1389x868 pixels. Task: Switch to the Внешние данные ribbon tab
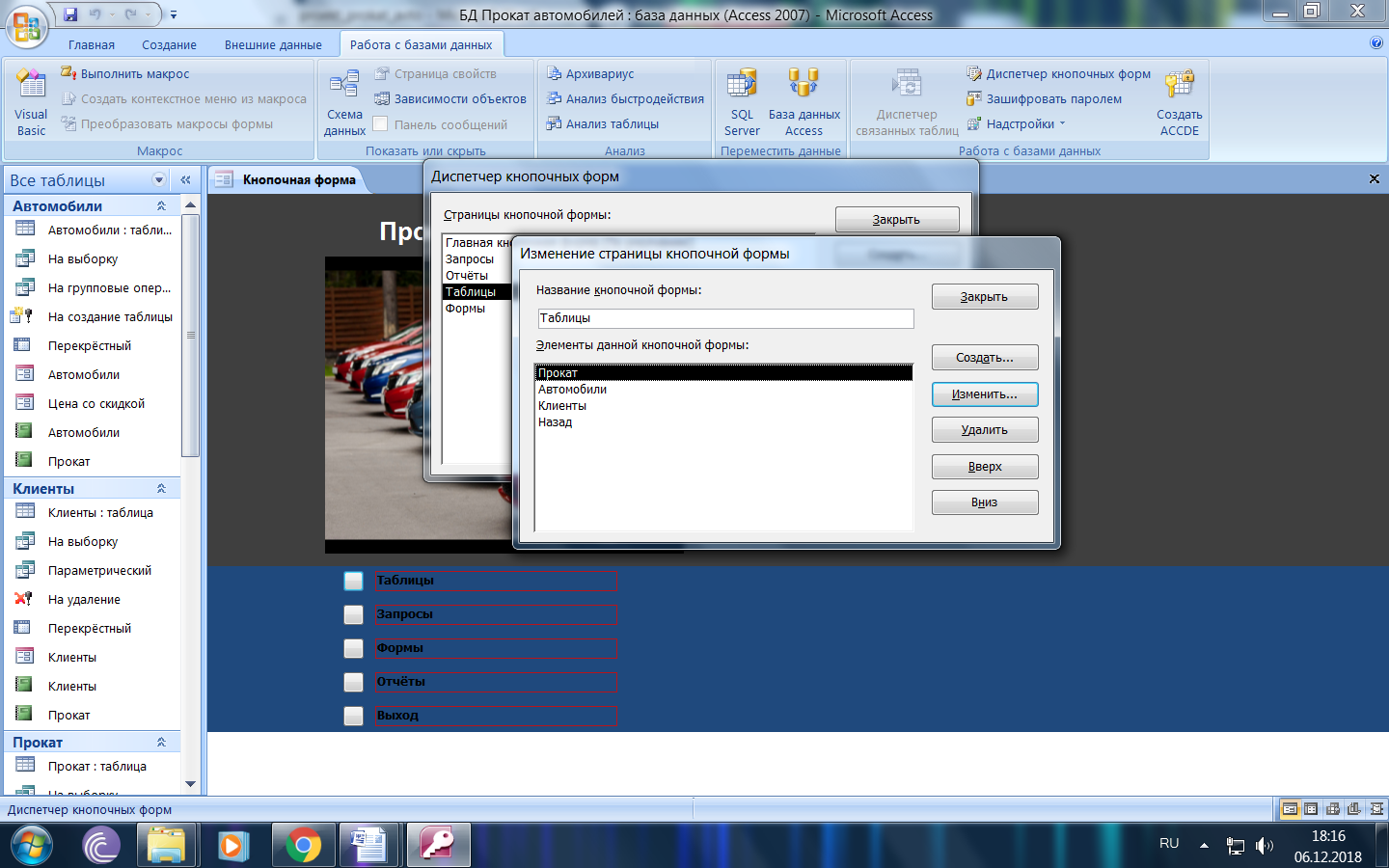tap(273, 44)
